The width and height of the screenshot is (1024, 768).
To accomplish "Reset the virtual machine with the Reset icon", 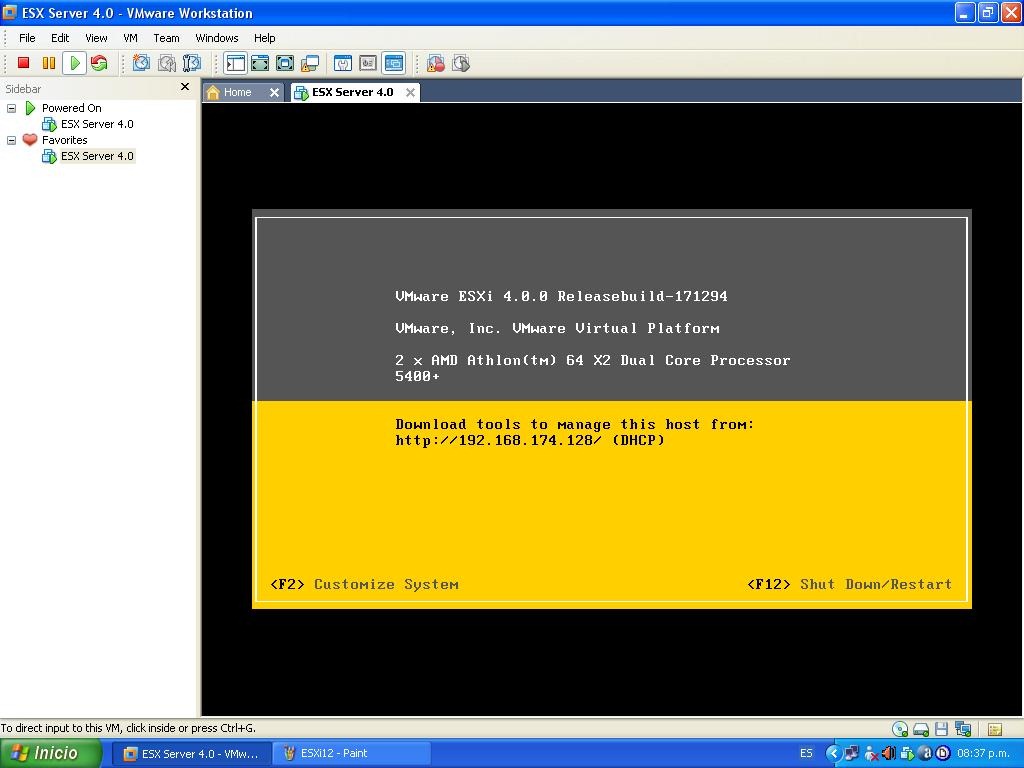I will 99,63.
